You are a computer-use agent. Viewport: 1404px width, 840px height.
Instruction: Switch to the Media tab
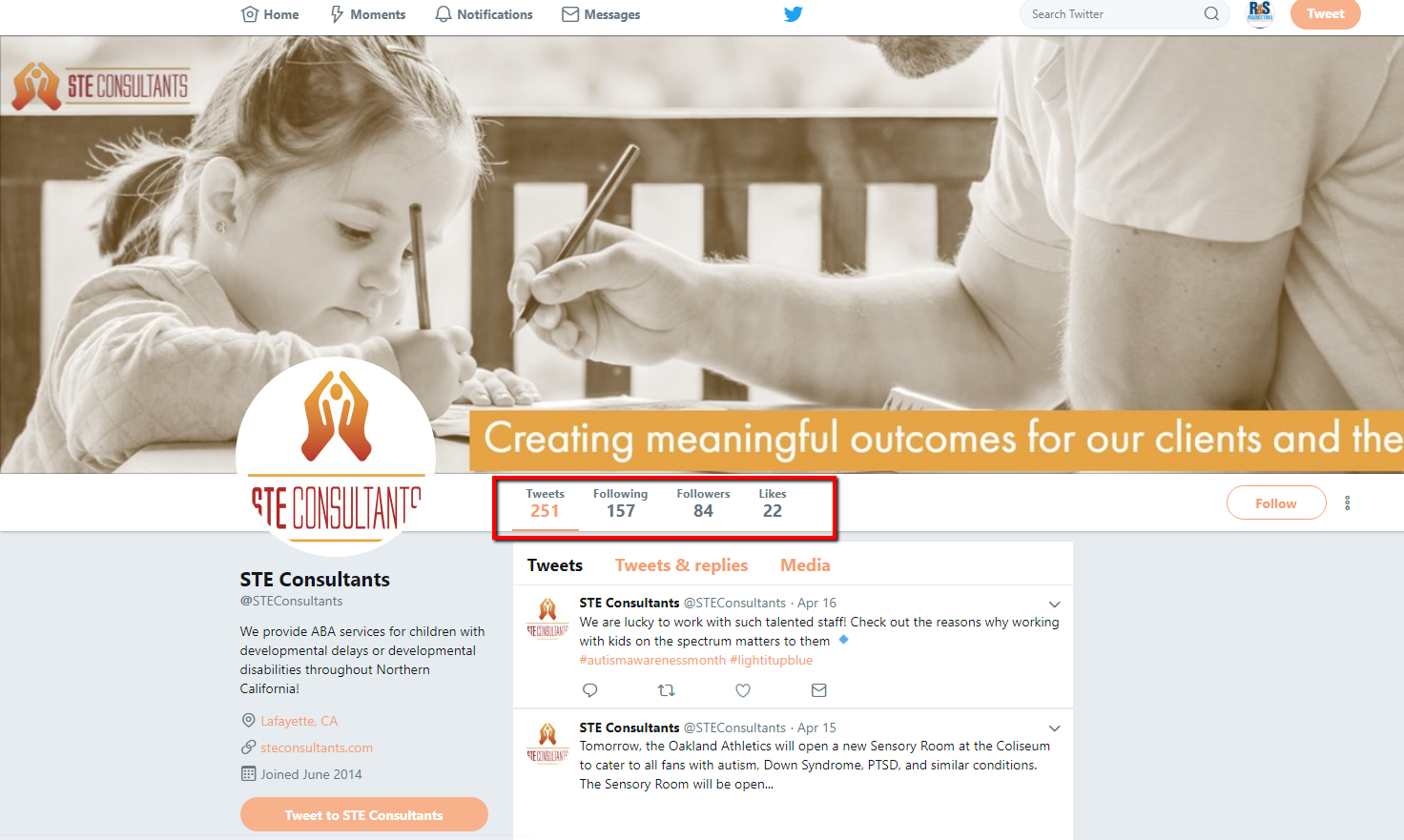coord(805,564)
